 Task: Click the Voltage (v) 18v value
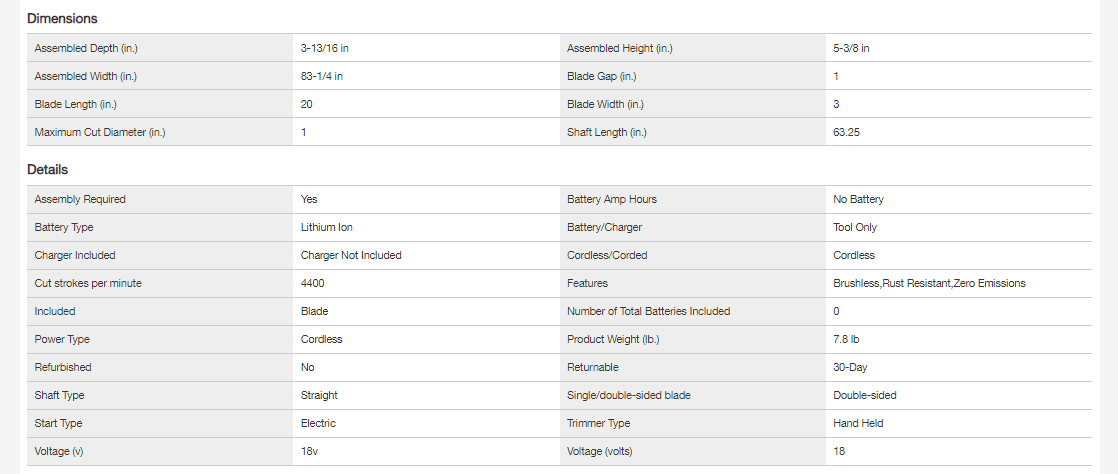coord(309,451)
